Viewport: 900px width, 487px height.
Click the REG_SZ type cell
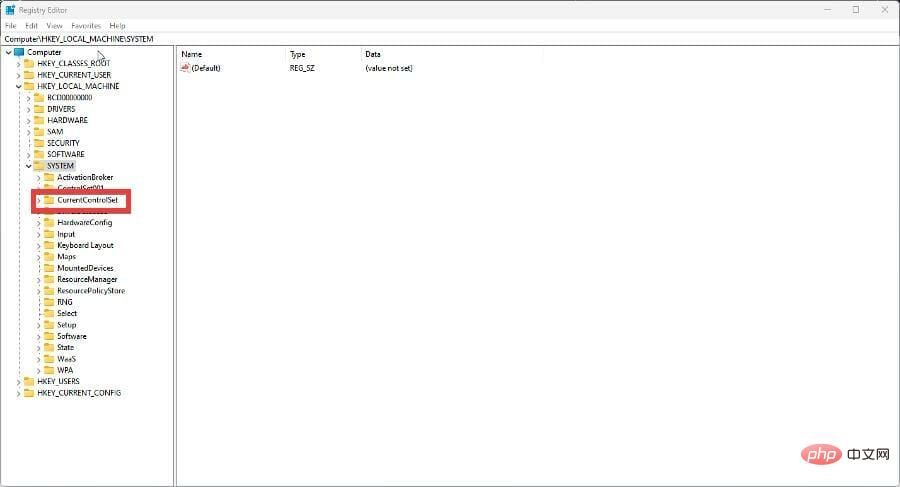point(302,68)
